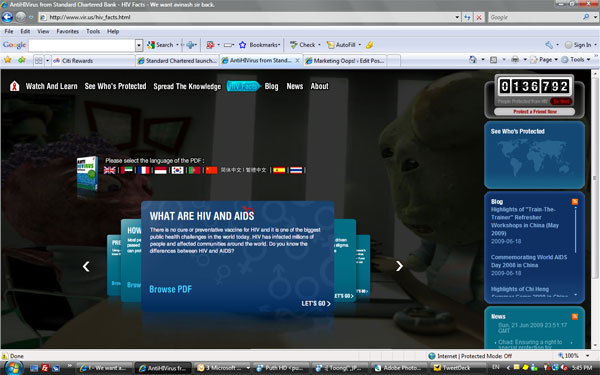Screen dimensions: 600x375
Task: Click the RSS Feeds icon in the command bar
Action: click(494, 60)
